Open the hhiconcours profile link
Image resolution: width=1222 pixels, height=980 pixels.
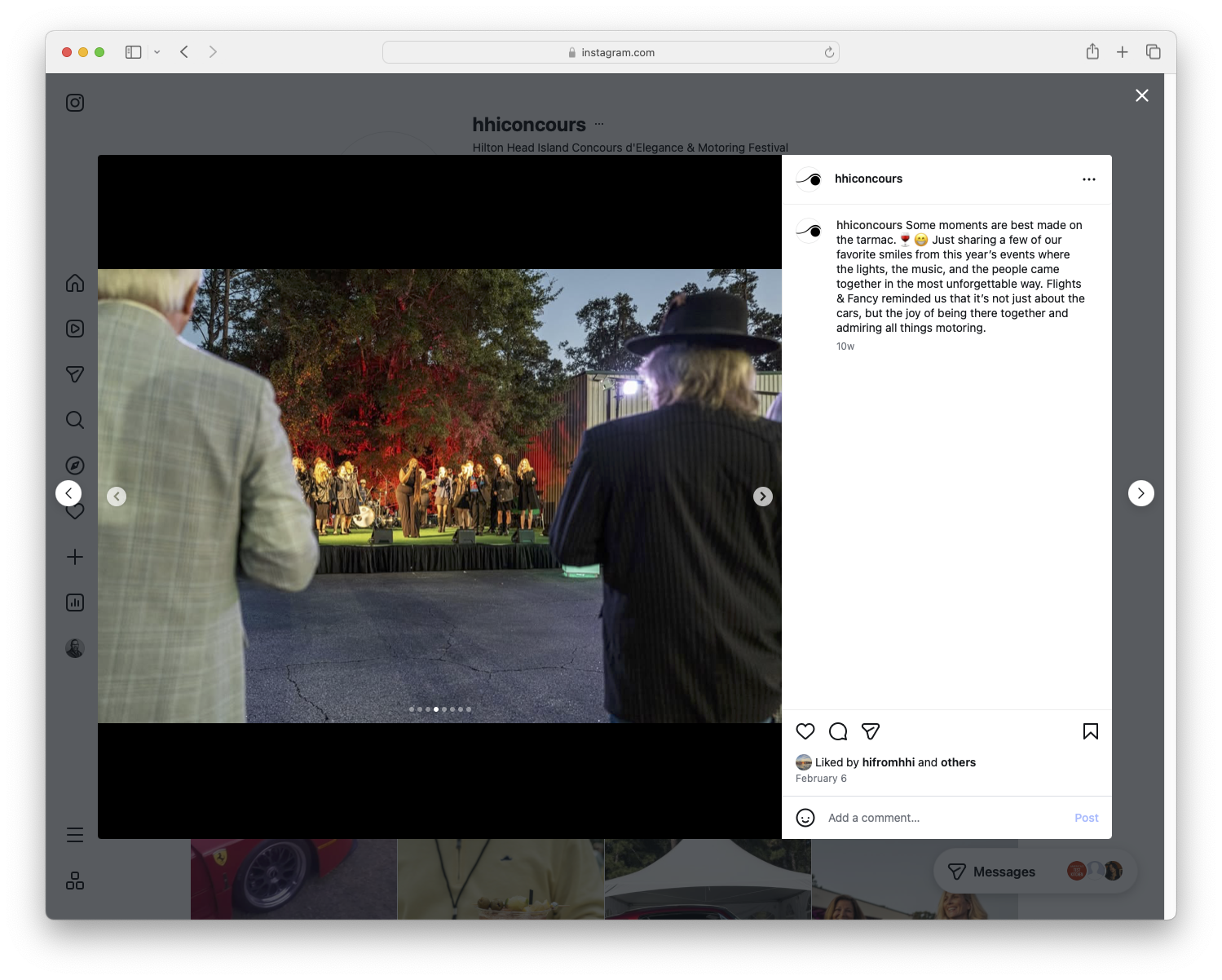868,179
